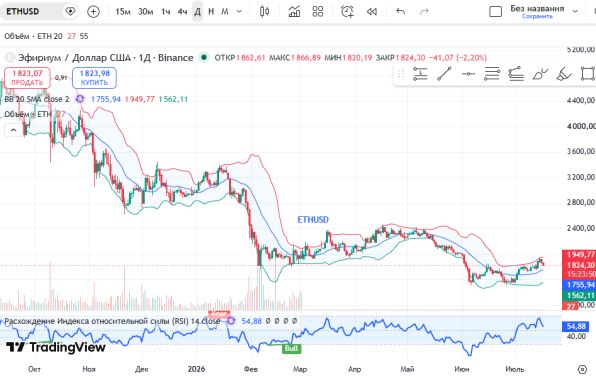Start bar replay mode
596x378 pixels.
tap(372, 12)
